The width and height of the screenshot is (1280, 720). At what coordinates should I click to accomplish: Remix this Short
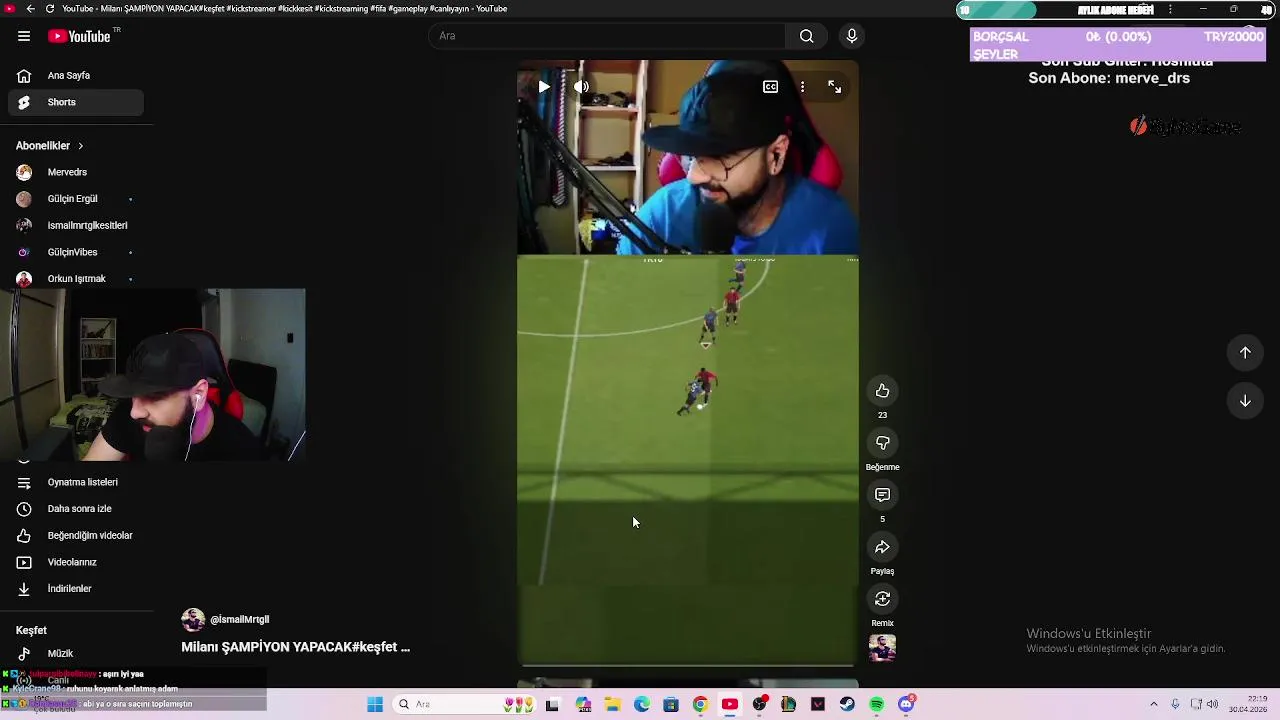(x=882, y=599)
